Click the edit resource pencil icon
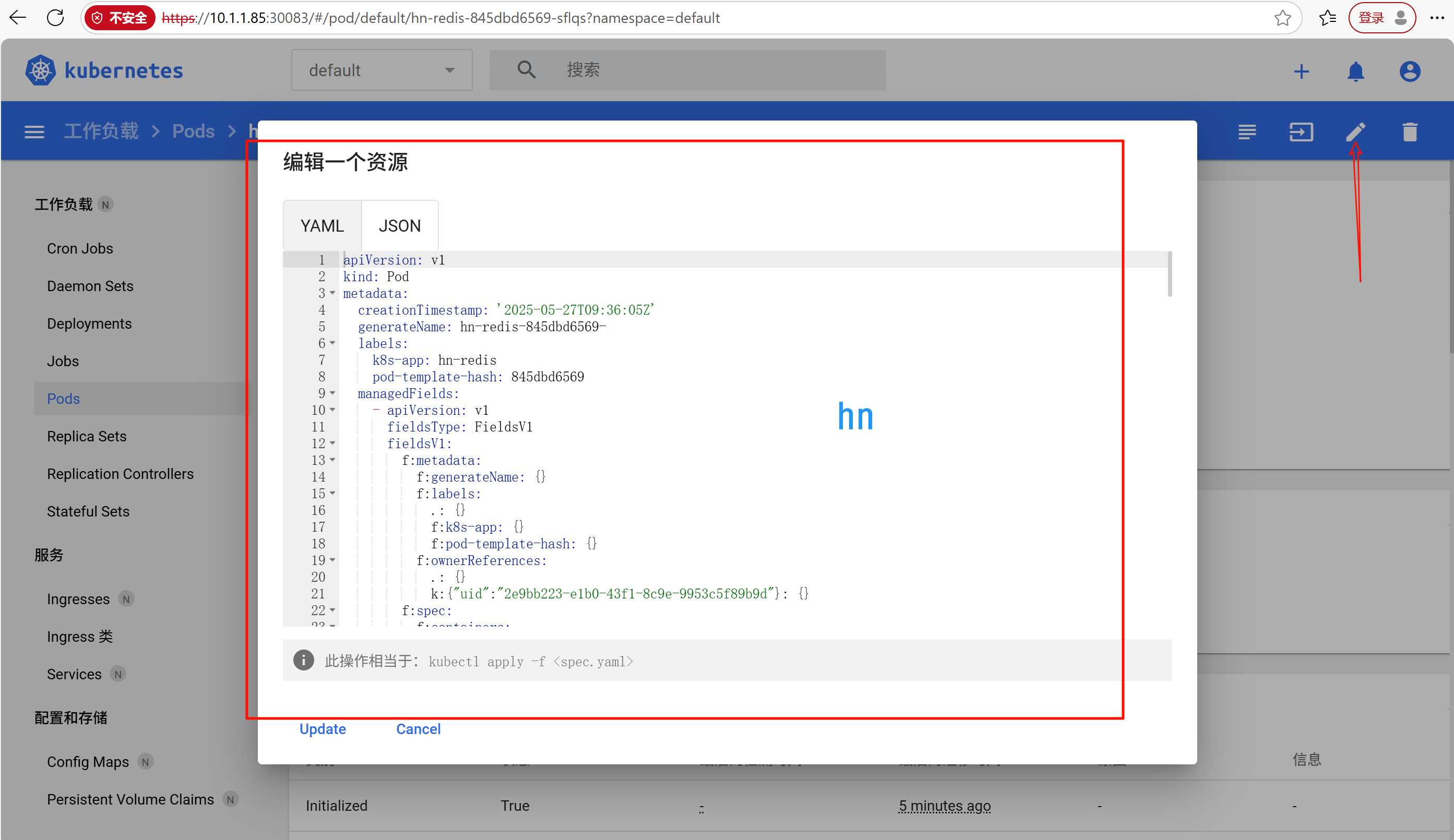The height and width of the screenshot is (840, 1454). 1355,132
